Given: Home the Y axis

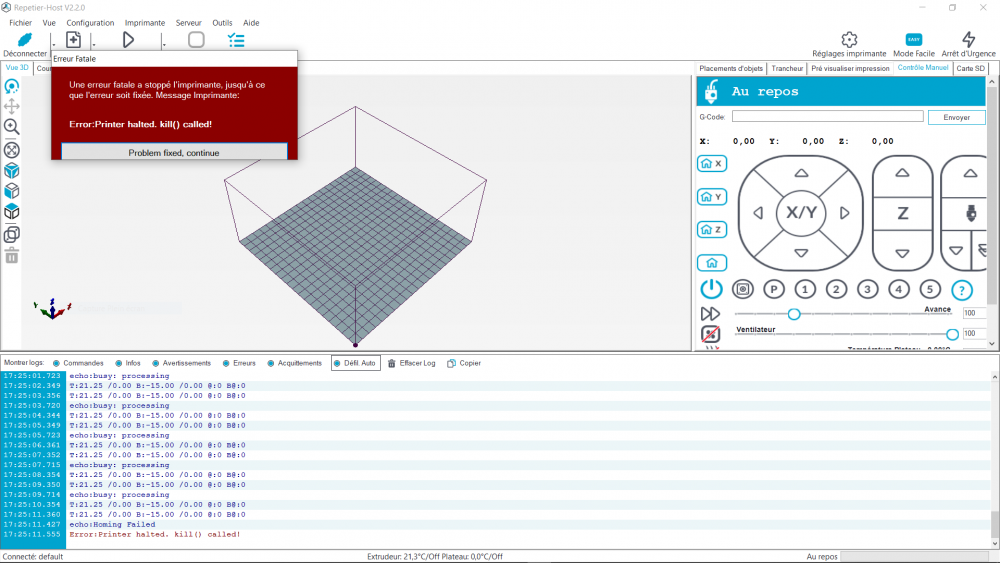Looking at the screenshot, I should (x=712, y=197).
